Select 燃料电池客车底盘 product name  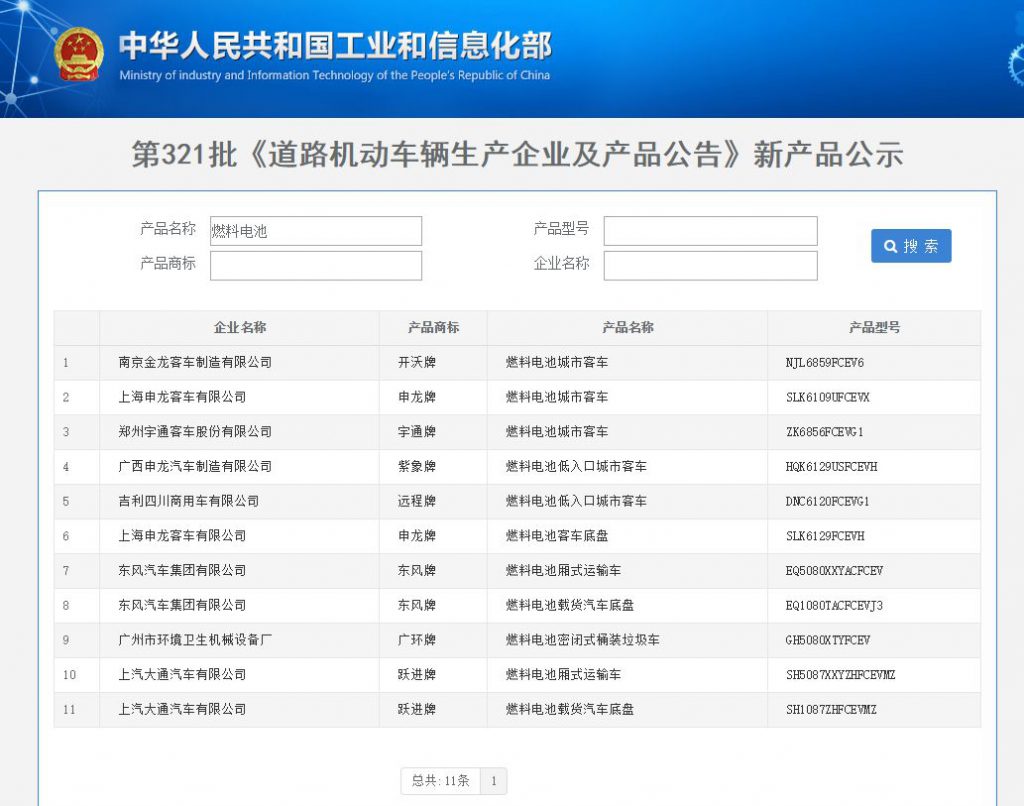click(x=556, y=536)
